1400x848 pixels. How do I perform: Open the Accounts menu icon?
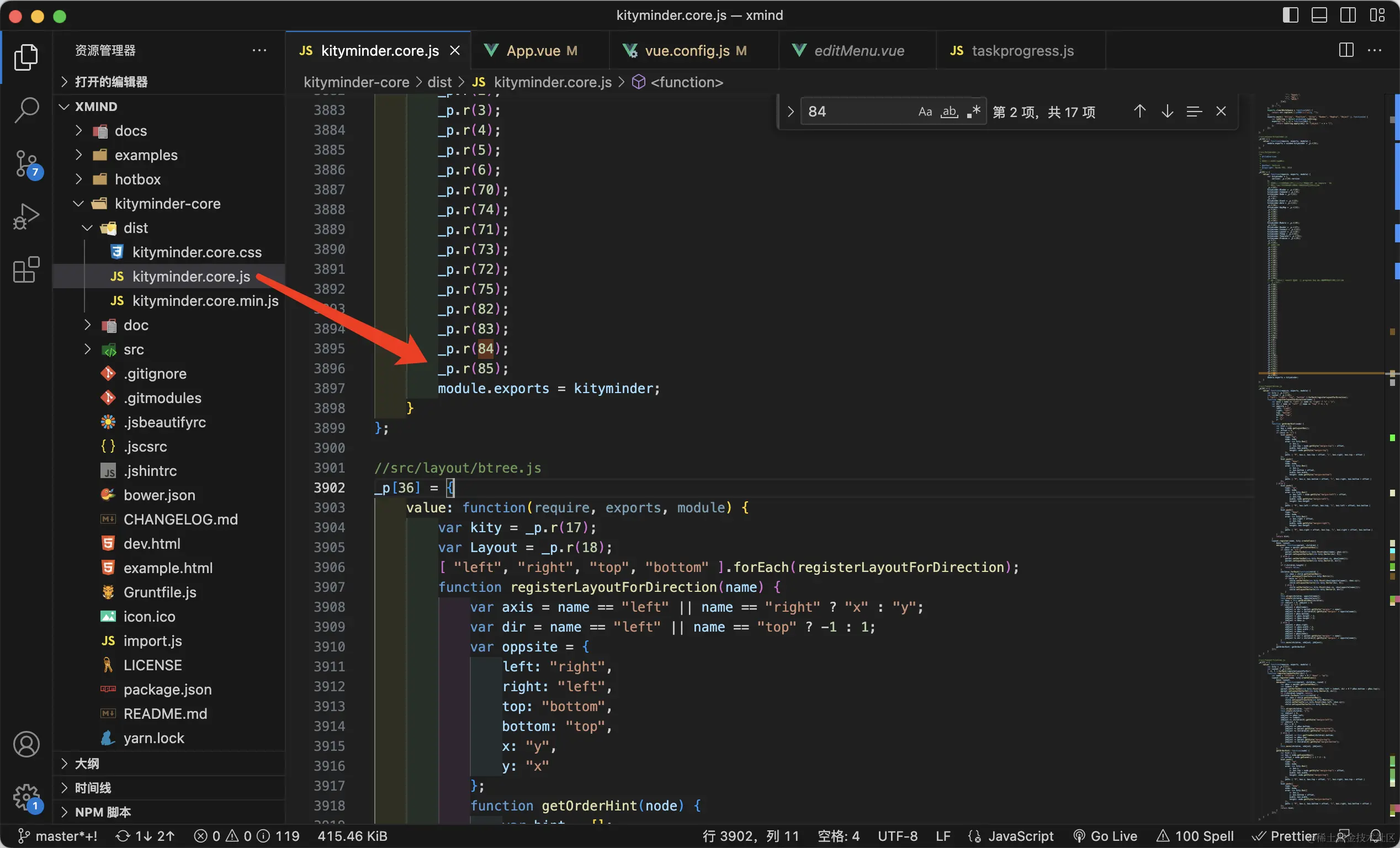point(26,744)
